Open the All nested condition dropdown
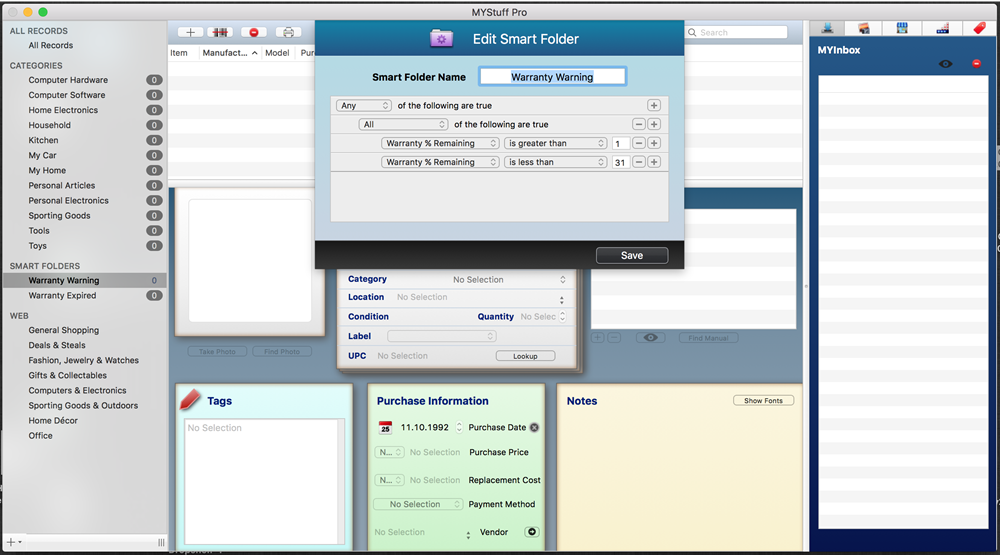This screenshot has height=555, width=1000. [402, 124]
